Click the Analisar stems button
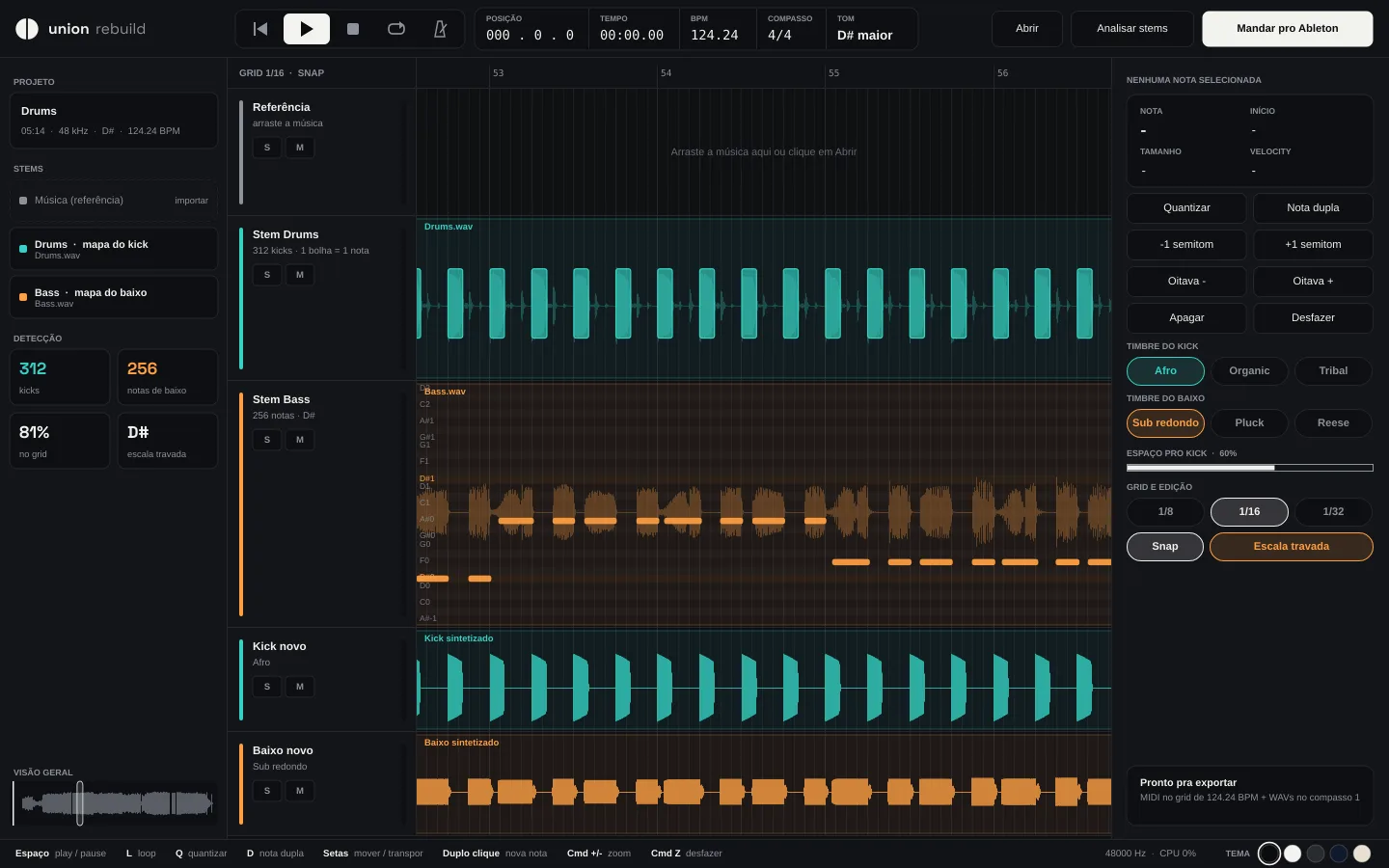 [1131, 29]
